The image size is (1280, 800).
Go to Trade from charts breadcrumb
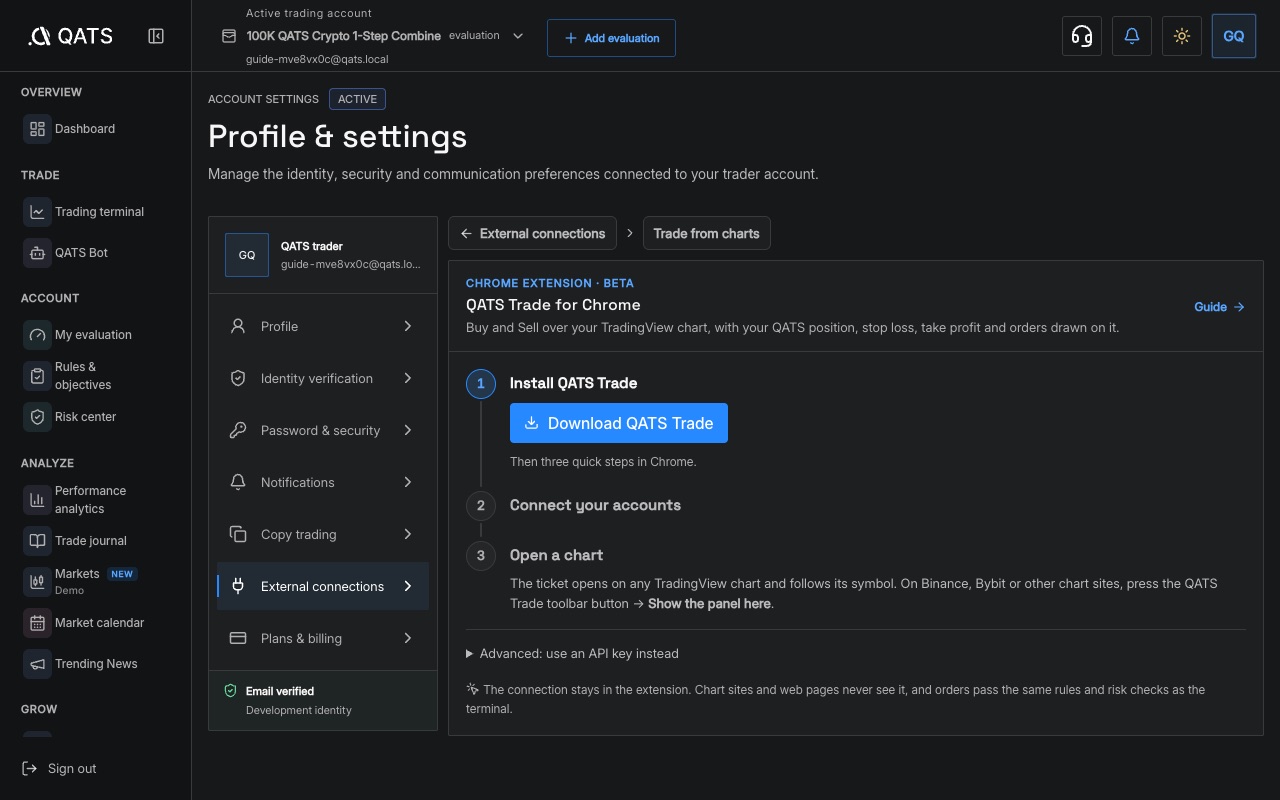click(707, 233)
